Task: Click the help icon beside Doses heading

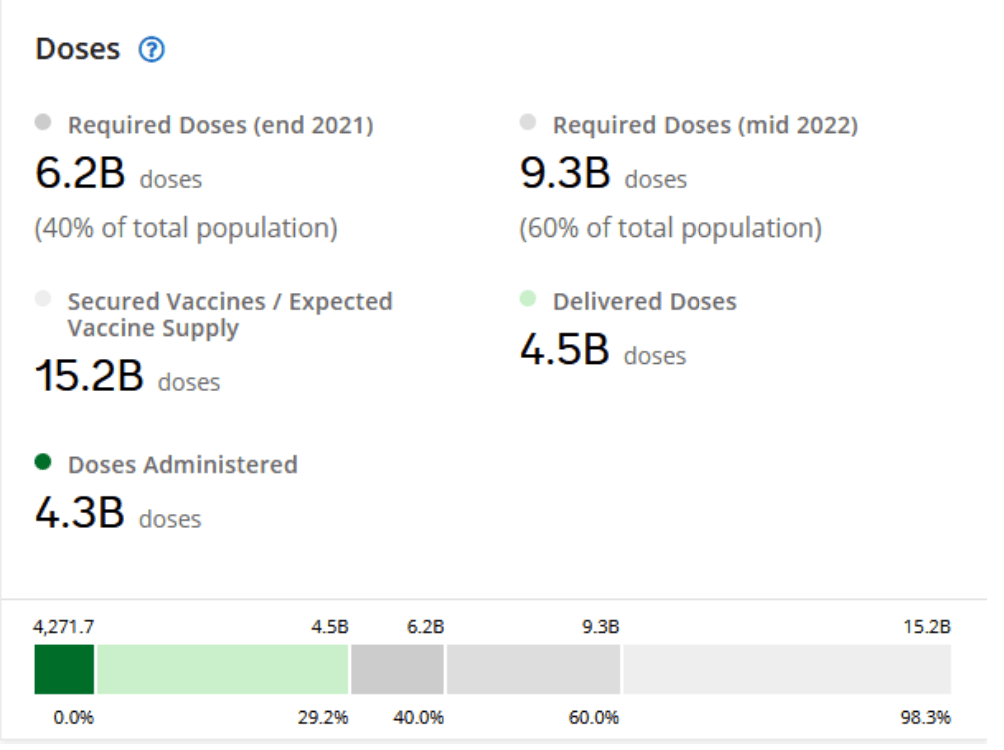Action: tap(151, 50)
